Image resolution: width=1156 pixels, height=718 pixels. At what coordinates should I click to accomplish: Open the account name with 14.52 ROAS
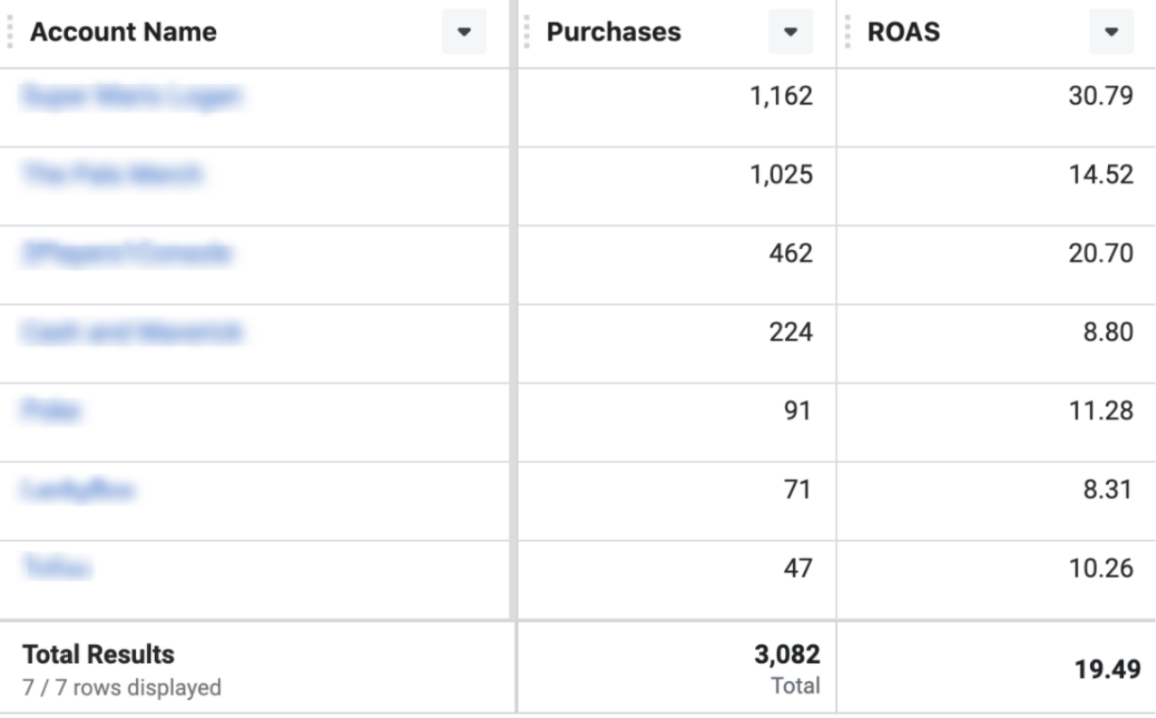coord(111,175)
